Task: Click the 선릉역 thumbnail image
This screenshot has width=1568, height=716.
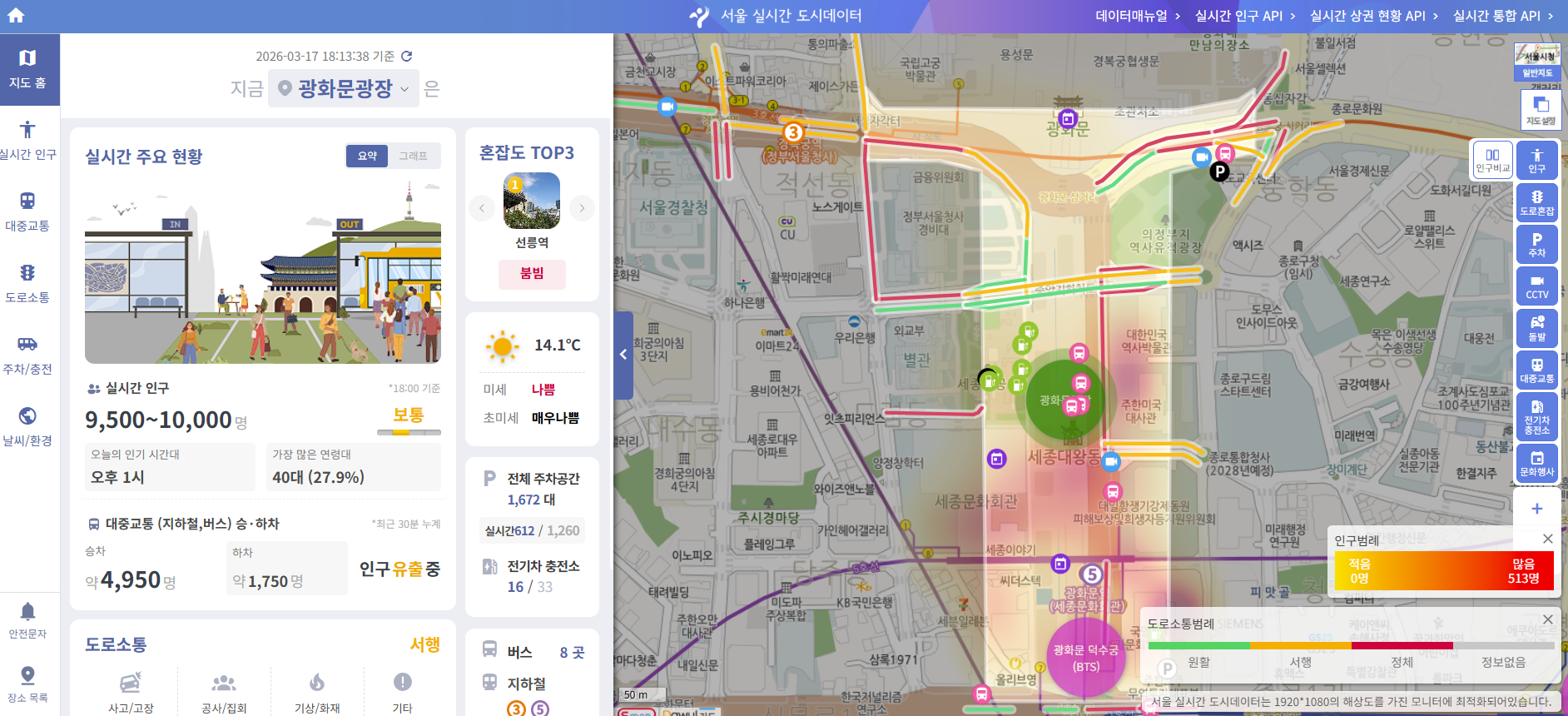Action: 532,201
